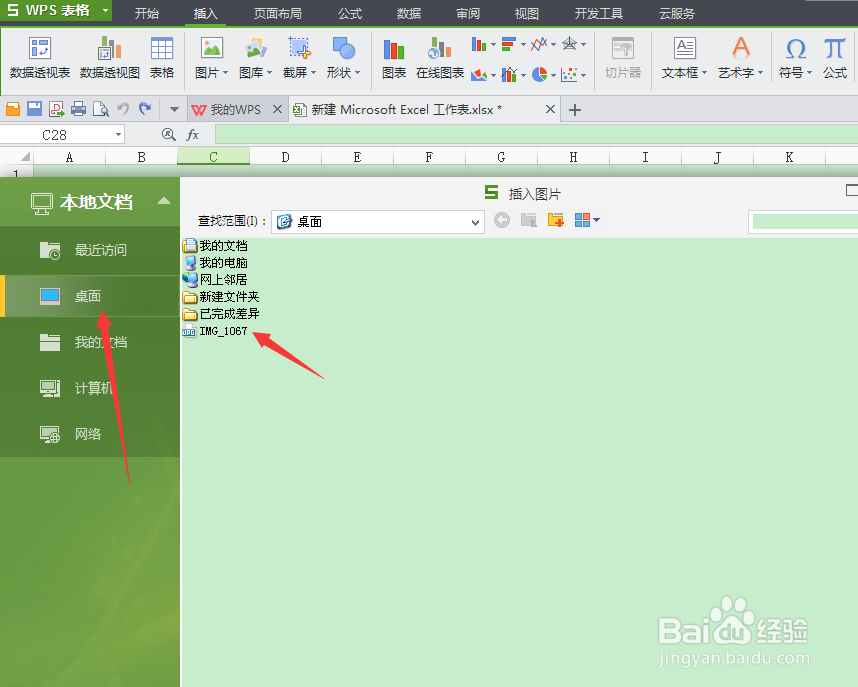The width and height of the screenshot is (858, 687).
Task: Switch to the 页面布局 ribbon tab
Action: [277, 14]
